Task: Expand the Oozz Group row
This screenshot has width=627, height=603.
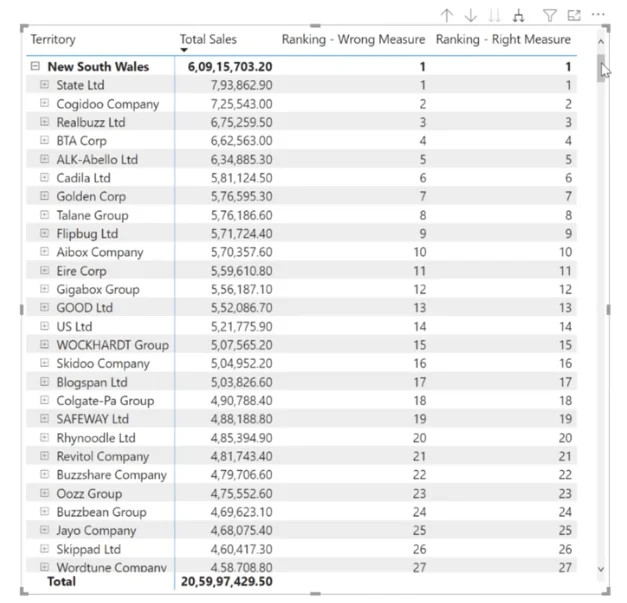Action: pos(44,493)
